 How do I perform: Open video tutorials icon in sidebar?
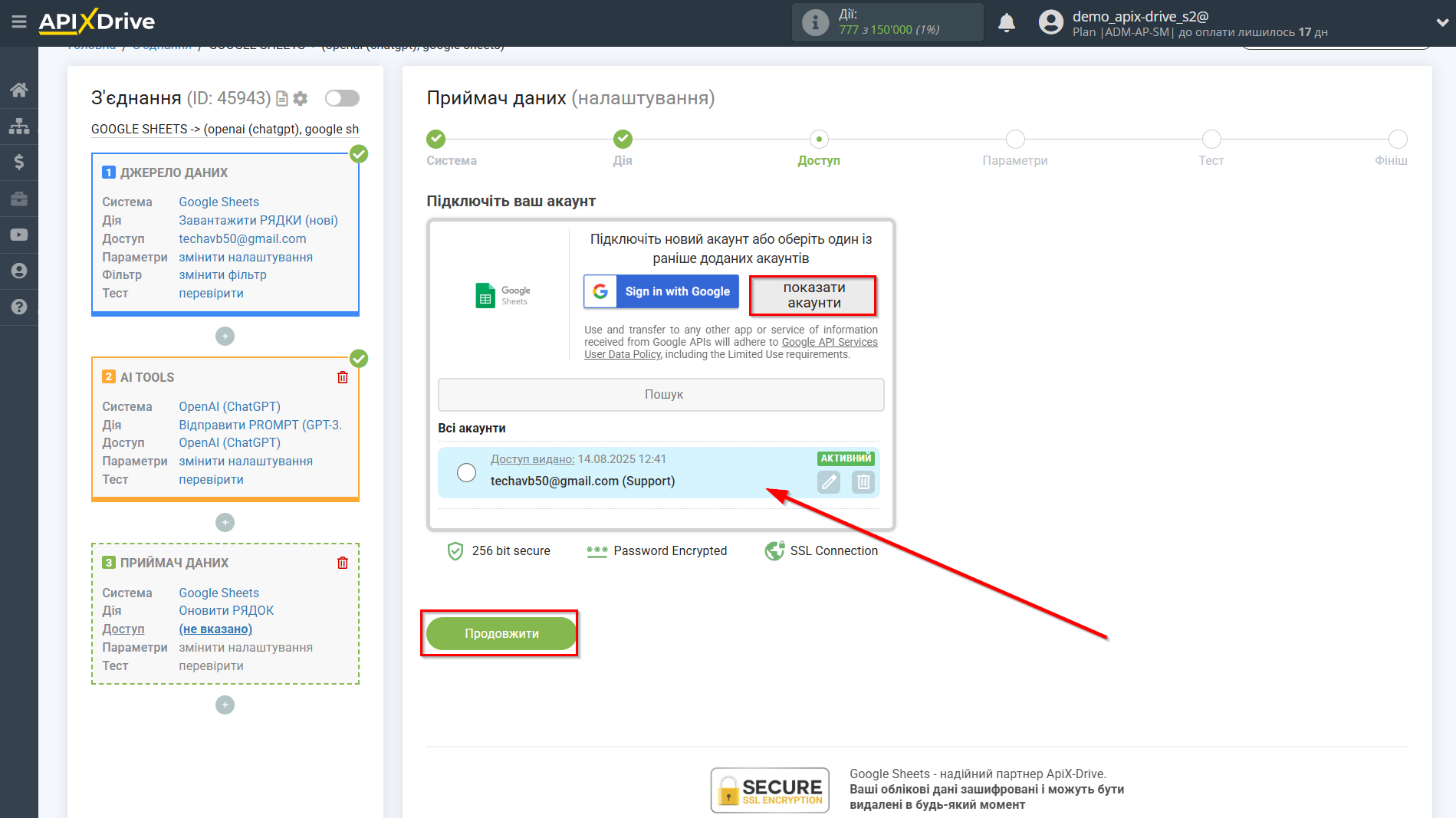(19, 235)
